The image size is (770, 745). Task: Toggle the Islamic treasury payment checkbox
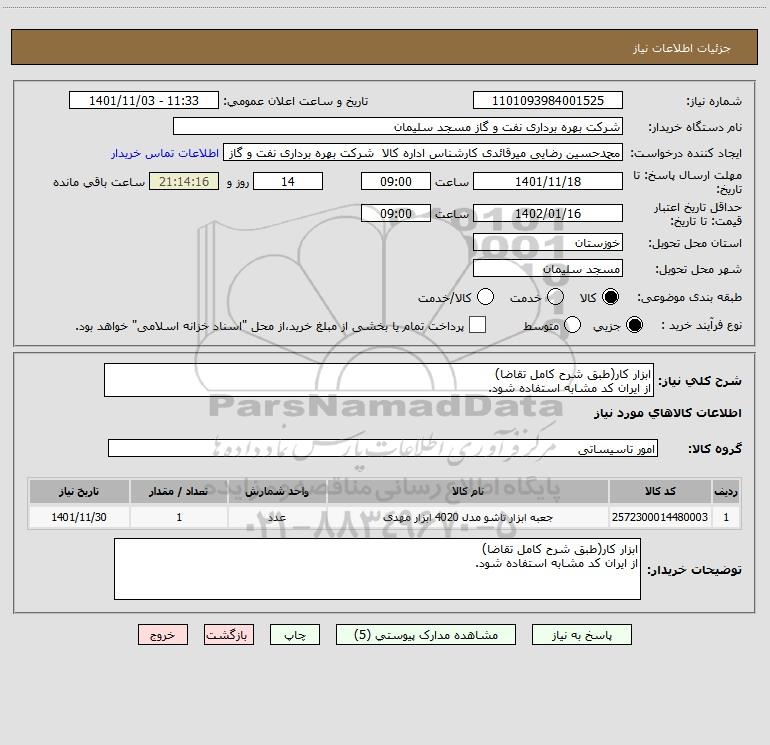pyautogui.click(x=477, y=325)
